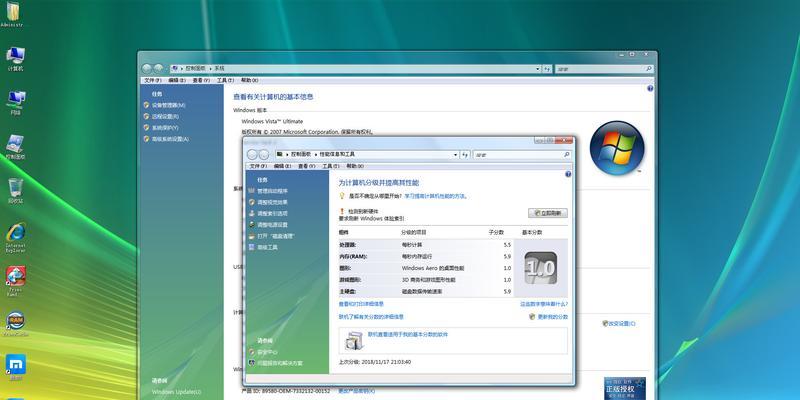Click the link about improving computer performance
Image resolution: width=800 pixels, height=400 pixels.
[x=436, y=196]
